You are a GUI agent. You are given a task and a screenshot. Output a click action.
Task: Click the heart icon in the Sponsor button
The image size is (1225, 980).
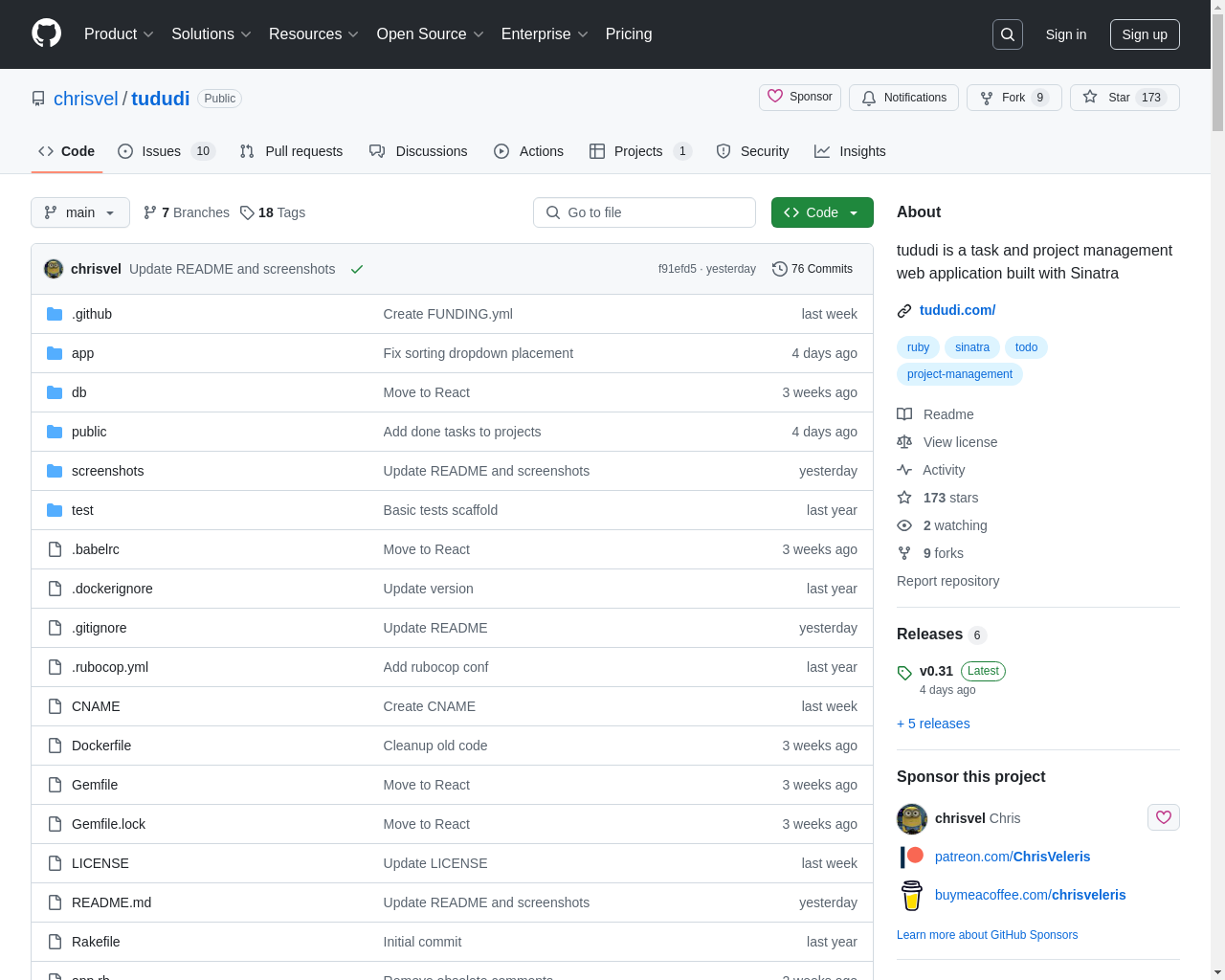(775, 97)
